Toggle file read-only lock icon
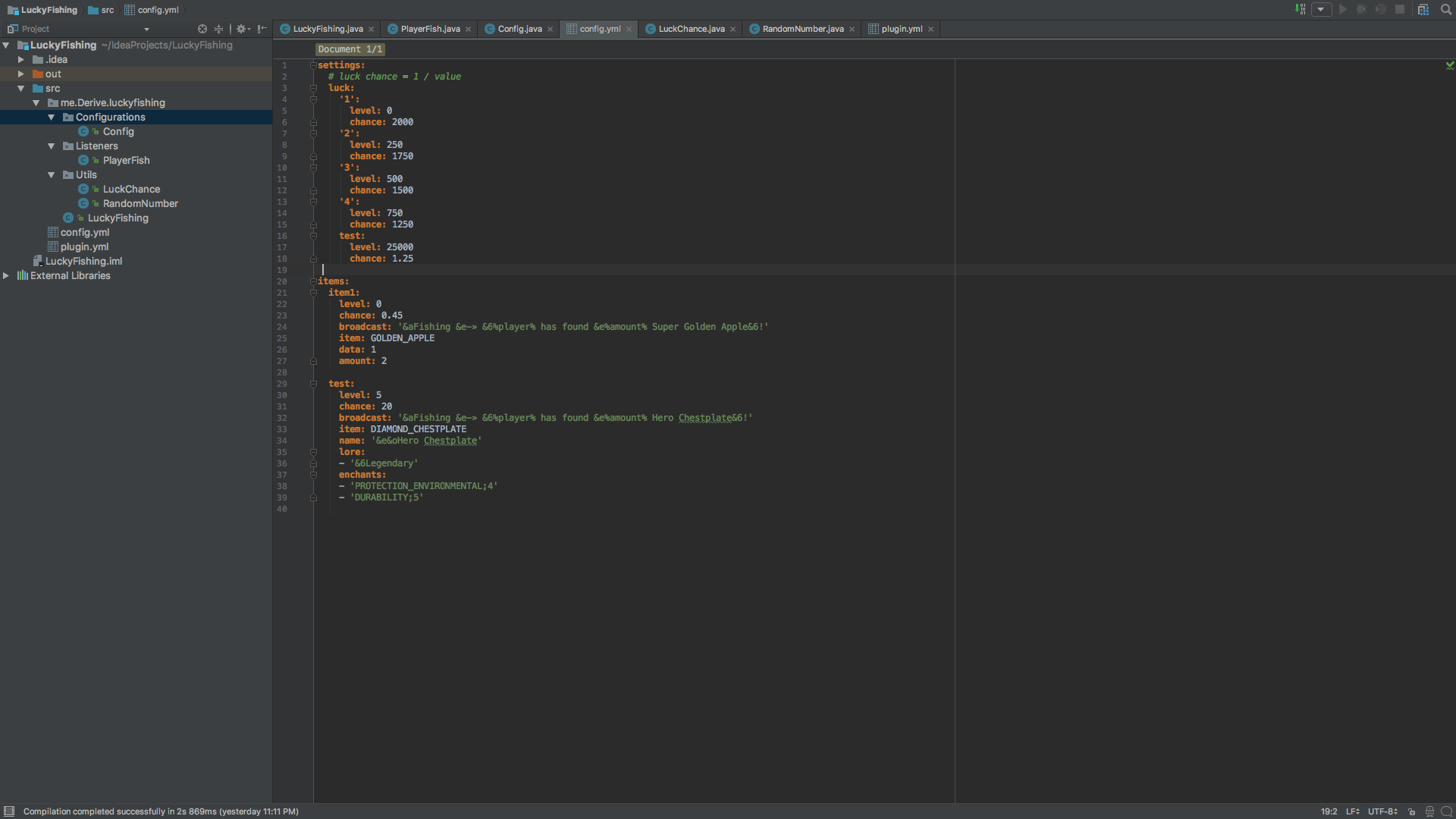 click(1411, 811)
